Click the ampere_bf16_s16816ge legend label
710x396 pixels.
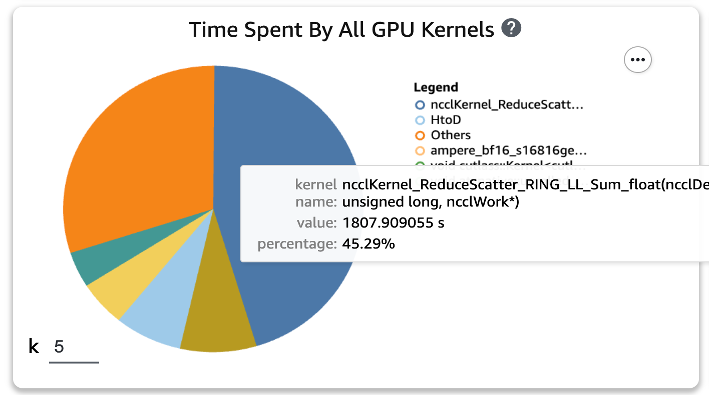(x=508, y=150)
